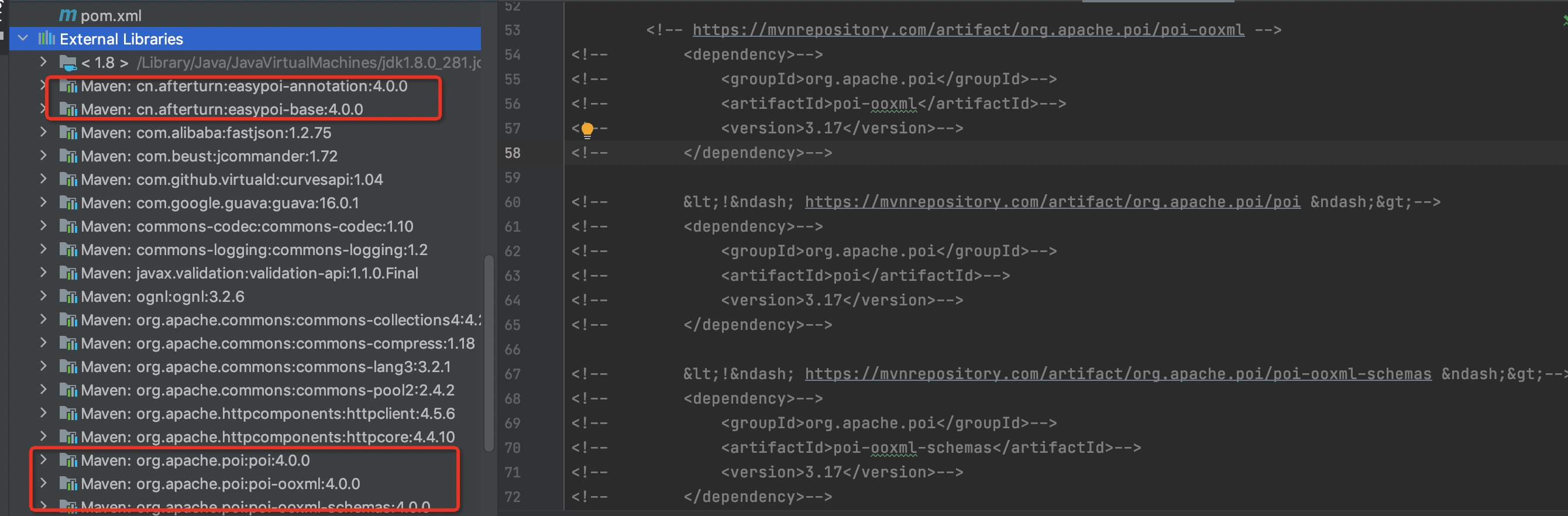
Task: Expand Maven commons-compress:1.18 library
Action: point(43,343)
